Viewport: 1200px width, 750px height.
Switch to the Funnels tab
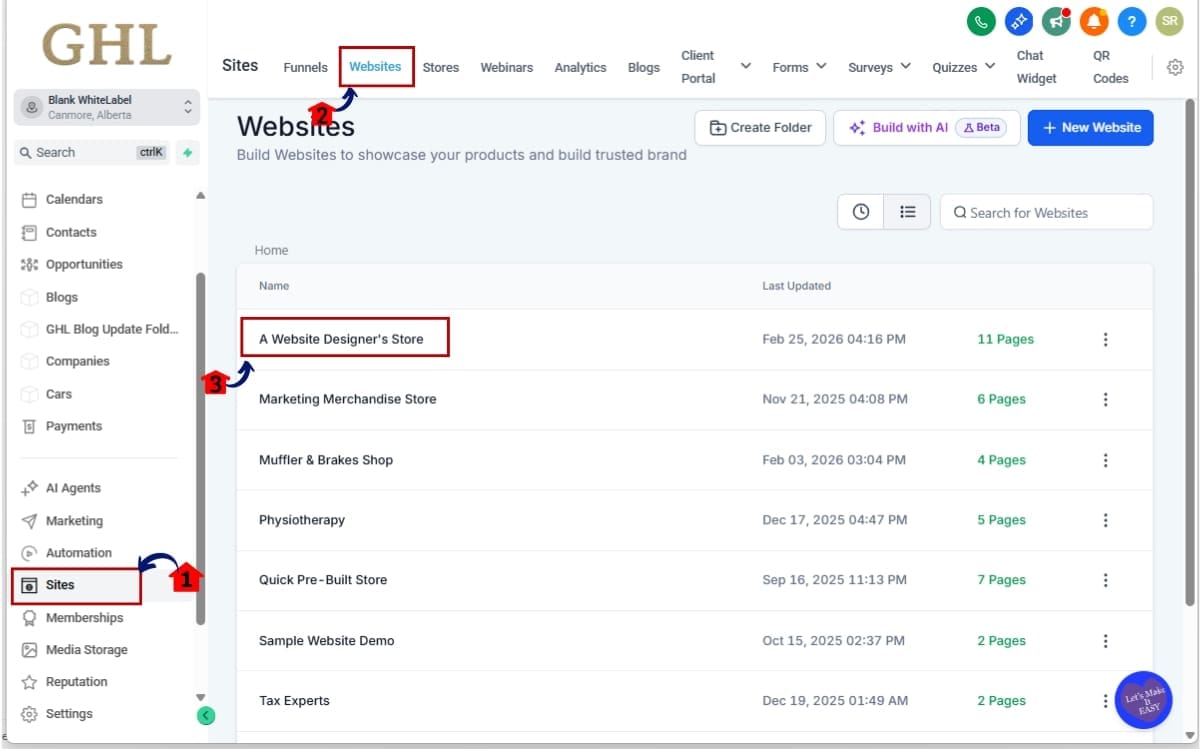305,67
